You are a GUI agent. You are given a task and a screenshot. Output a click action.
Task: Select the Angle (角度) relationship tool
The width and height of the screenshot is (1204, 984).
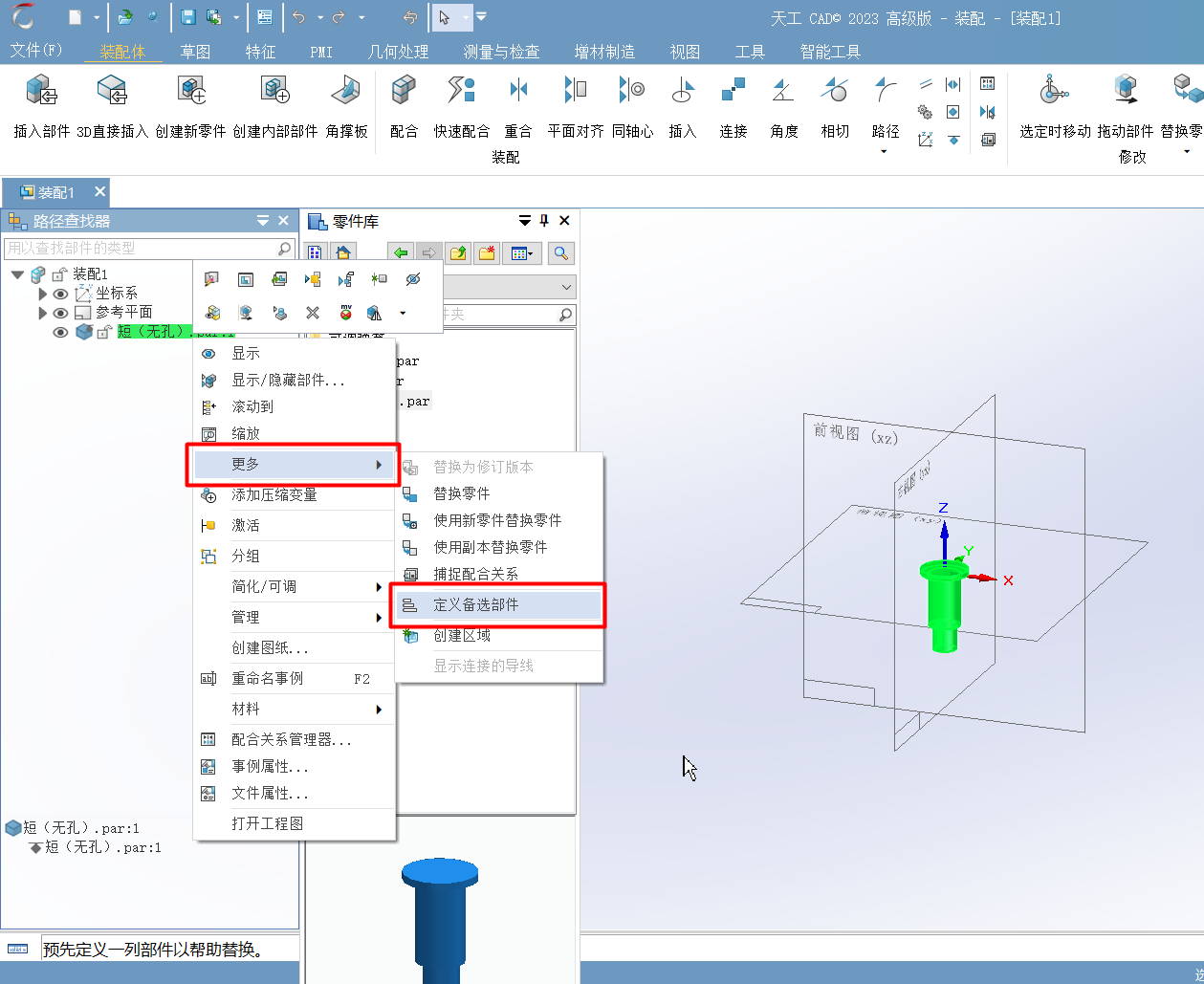pyautogui.click(x=783, y=93)
